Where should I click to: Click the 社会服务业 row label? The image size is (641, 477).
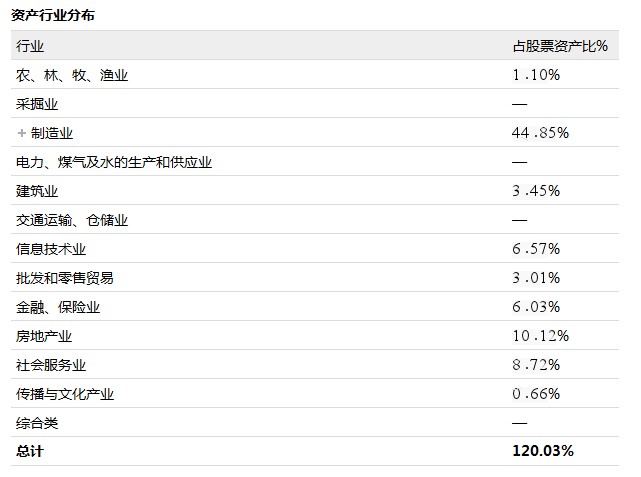pyautogui.click(x=51, y=365)
